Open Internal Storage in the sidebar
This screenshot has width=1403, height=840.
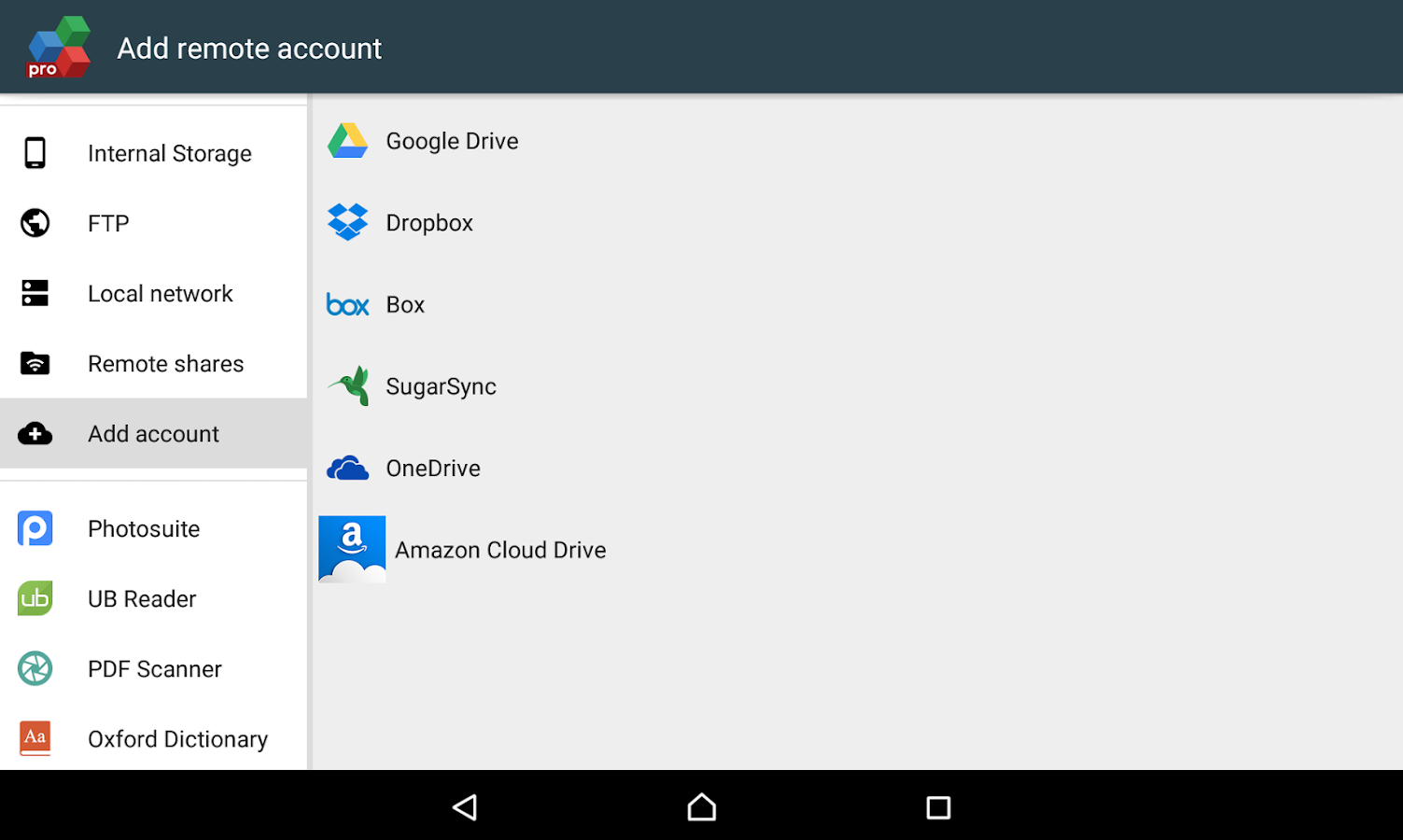(x=153, y=153)
